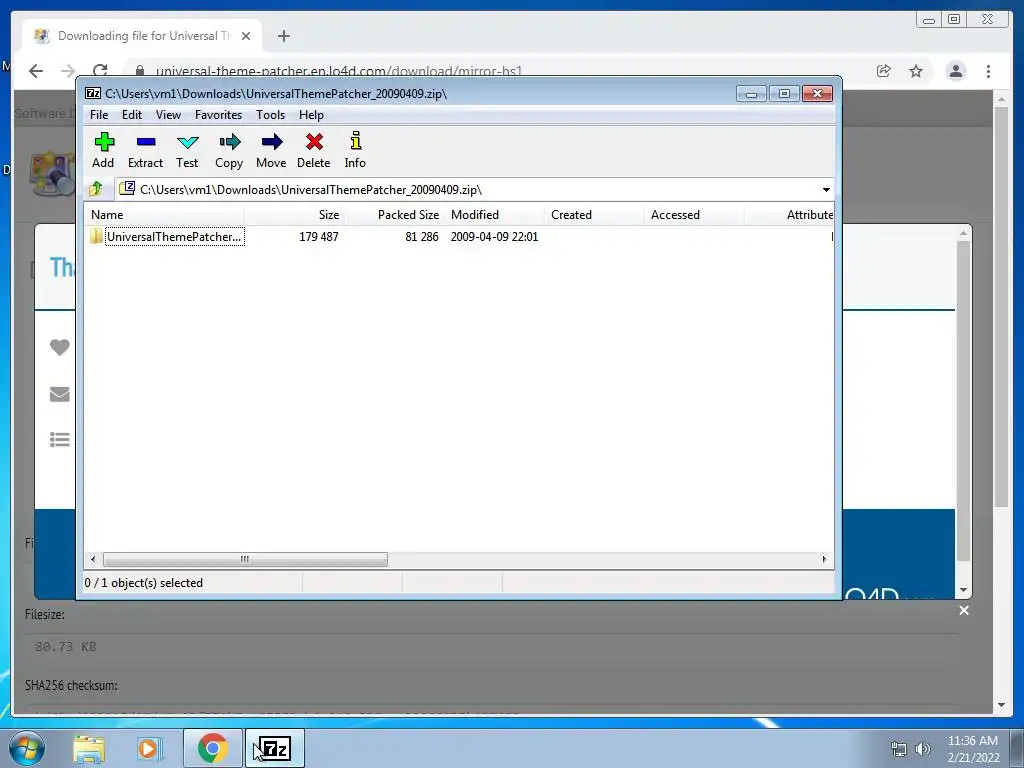This screenshot has height=768, width=1024.
Task: Click the Chrome page vertical scrollbar
Action: click(x=1002, y=307)
